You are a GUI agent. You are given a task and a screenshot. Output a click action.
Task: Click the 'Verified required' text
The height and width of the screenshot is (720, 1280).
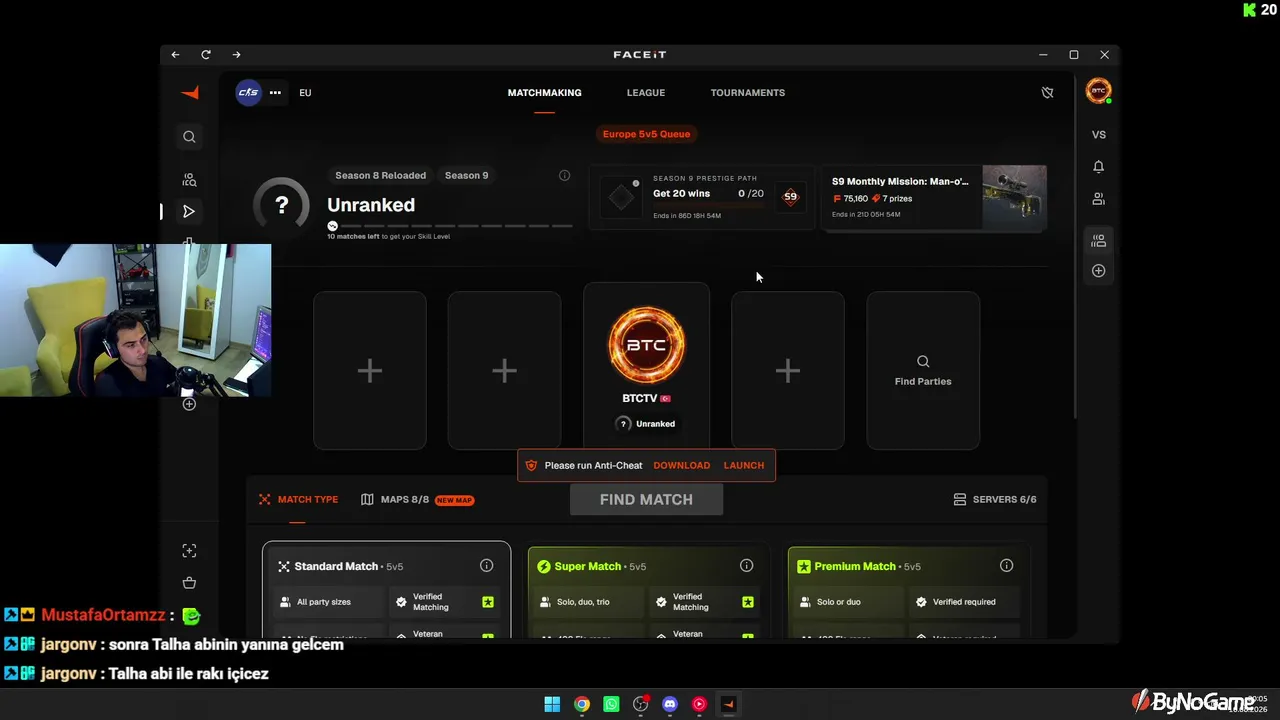[x=964, y=602]
